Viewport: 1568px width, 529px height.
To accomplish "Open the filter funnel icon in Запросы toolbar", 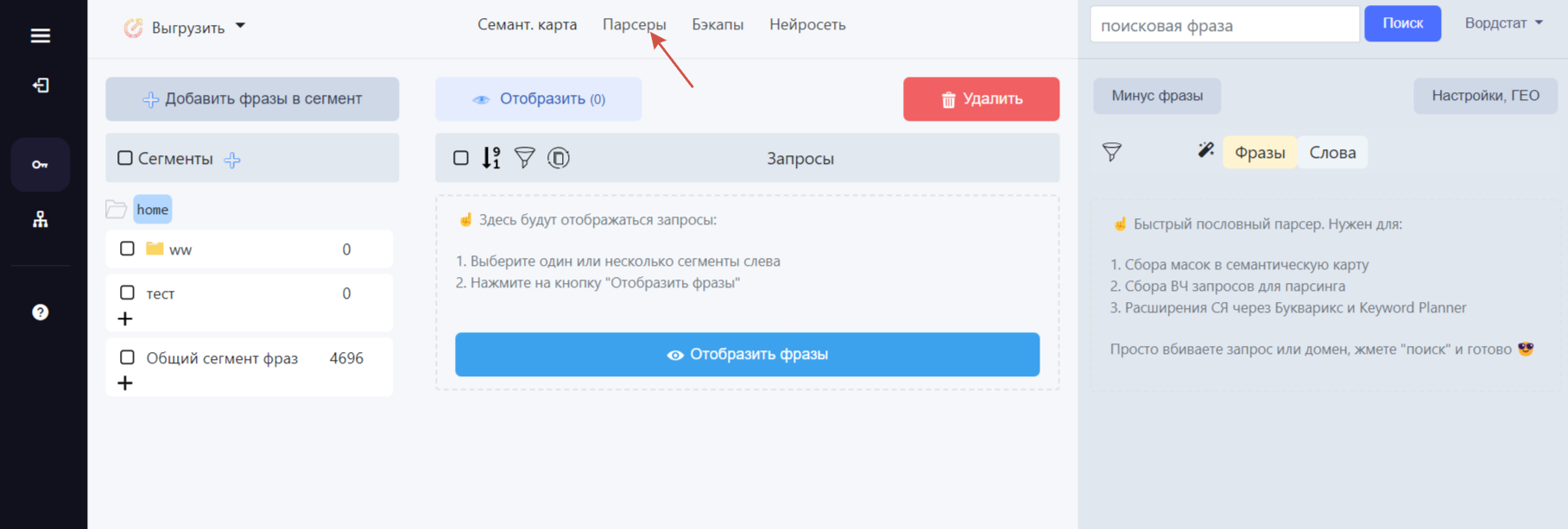I will pos(525,158).
